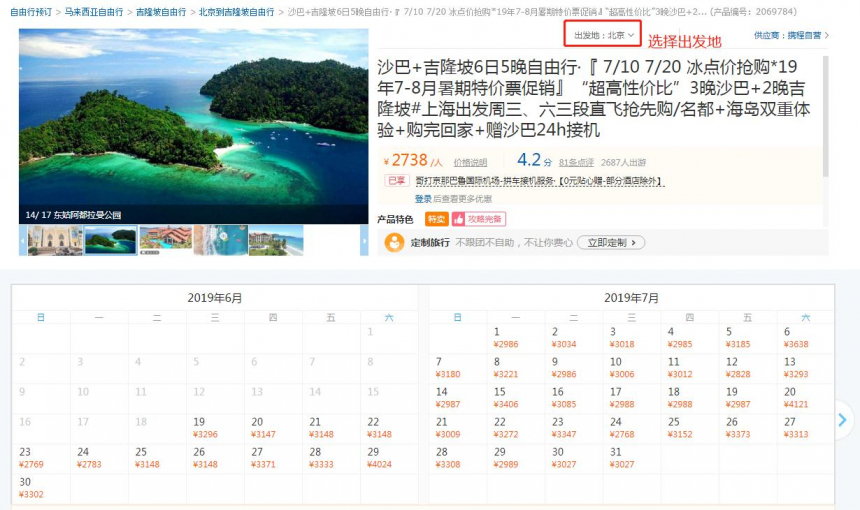
Task: Select July 15 priced ¥3406
Action: 516,399
